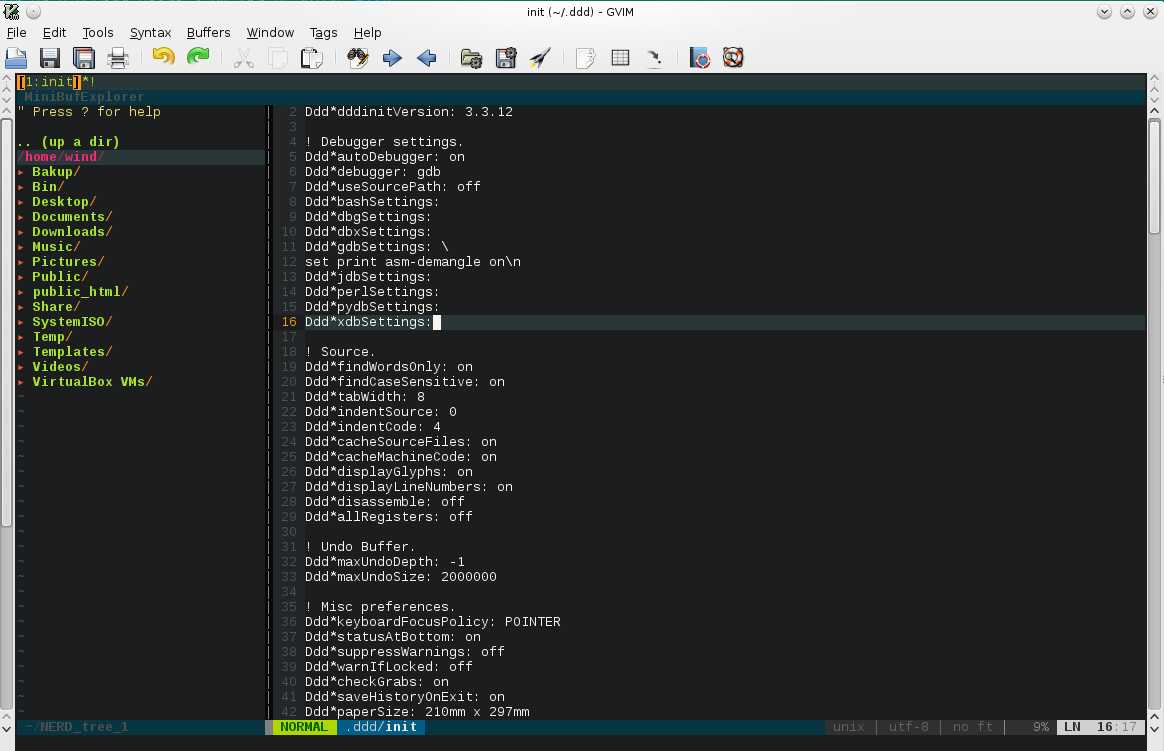Open the Help menu

[367, 33]
